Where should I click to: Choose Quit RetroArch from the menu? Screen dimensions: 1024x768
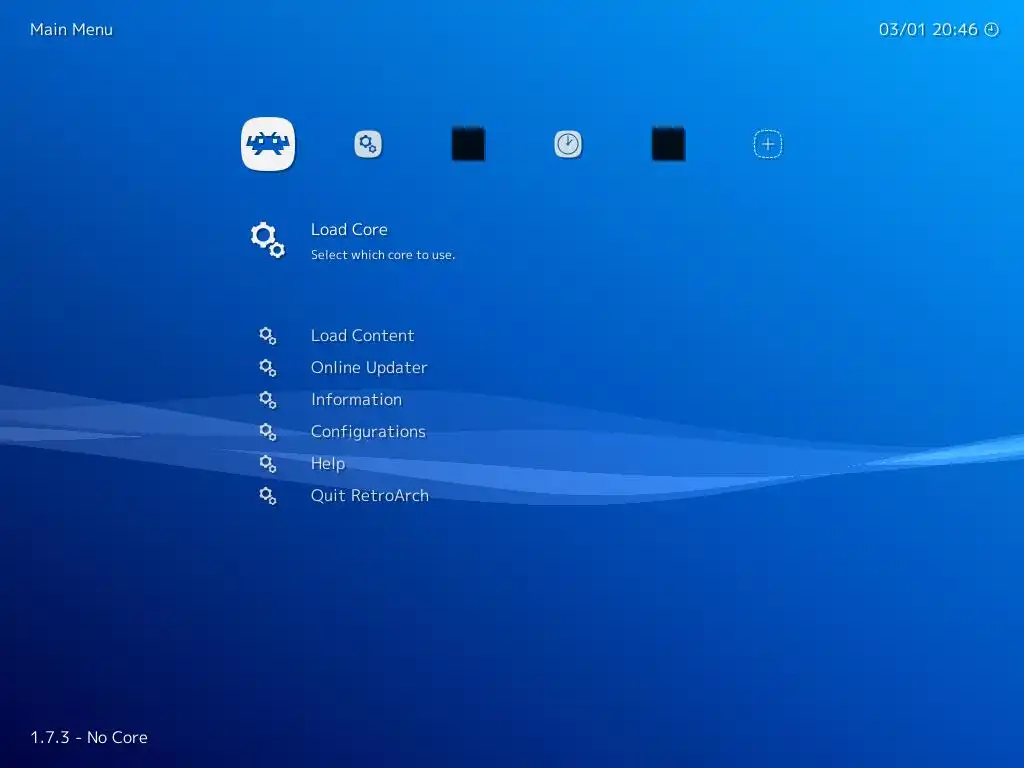[x=370, y=496]
